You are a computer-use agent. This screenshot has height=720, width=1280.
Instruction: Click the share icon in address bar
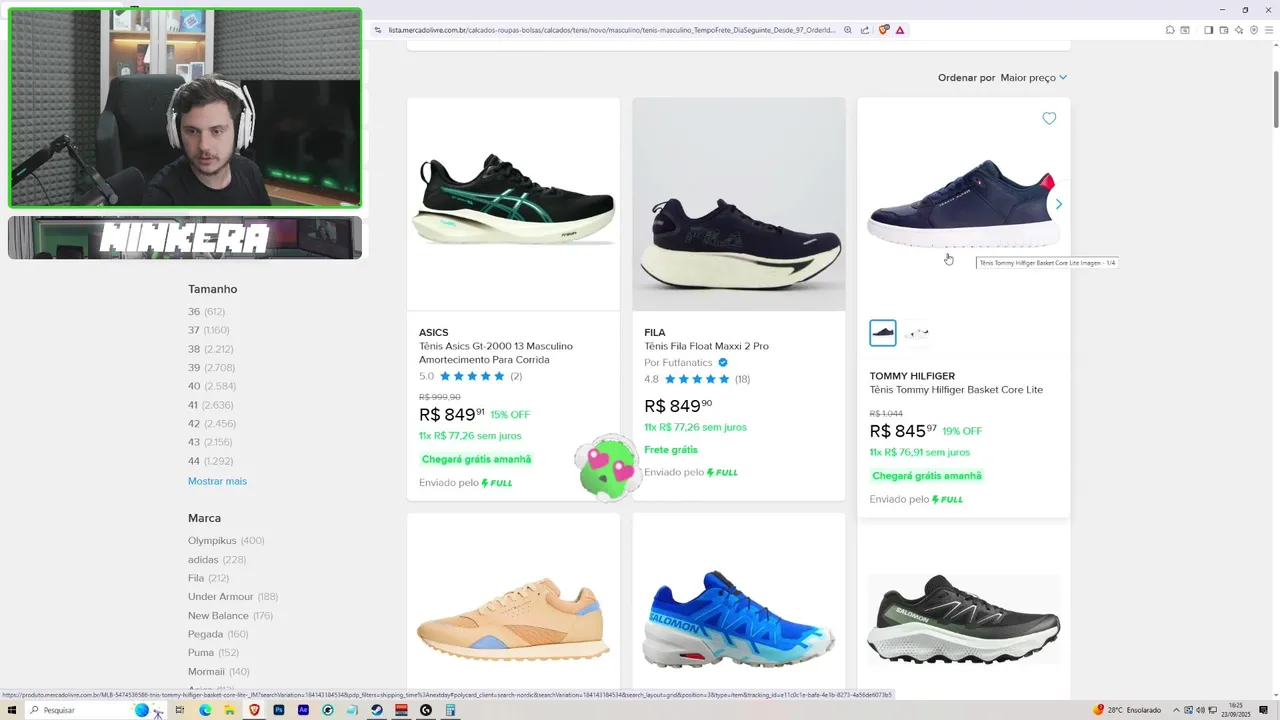coord(865,30)
